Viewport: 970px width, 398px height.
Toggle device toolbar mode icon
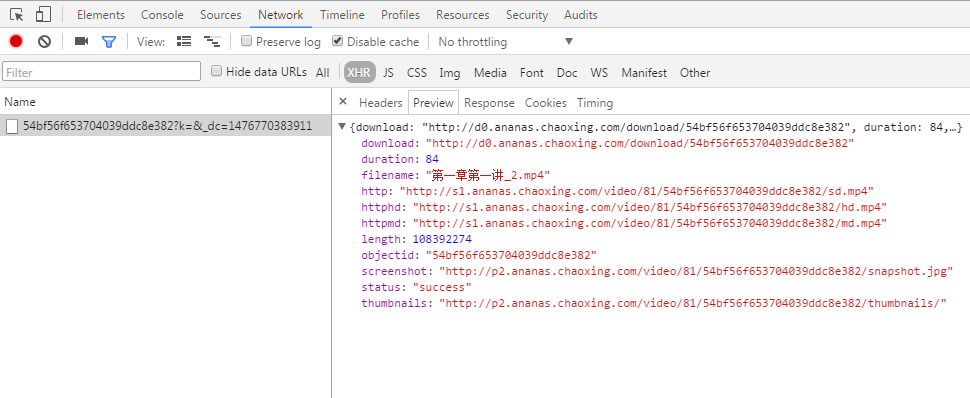tap(43, 14)
